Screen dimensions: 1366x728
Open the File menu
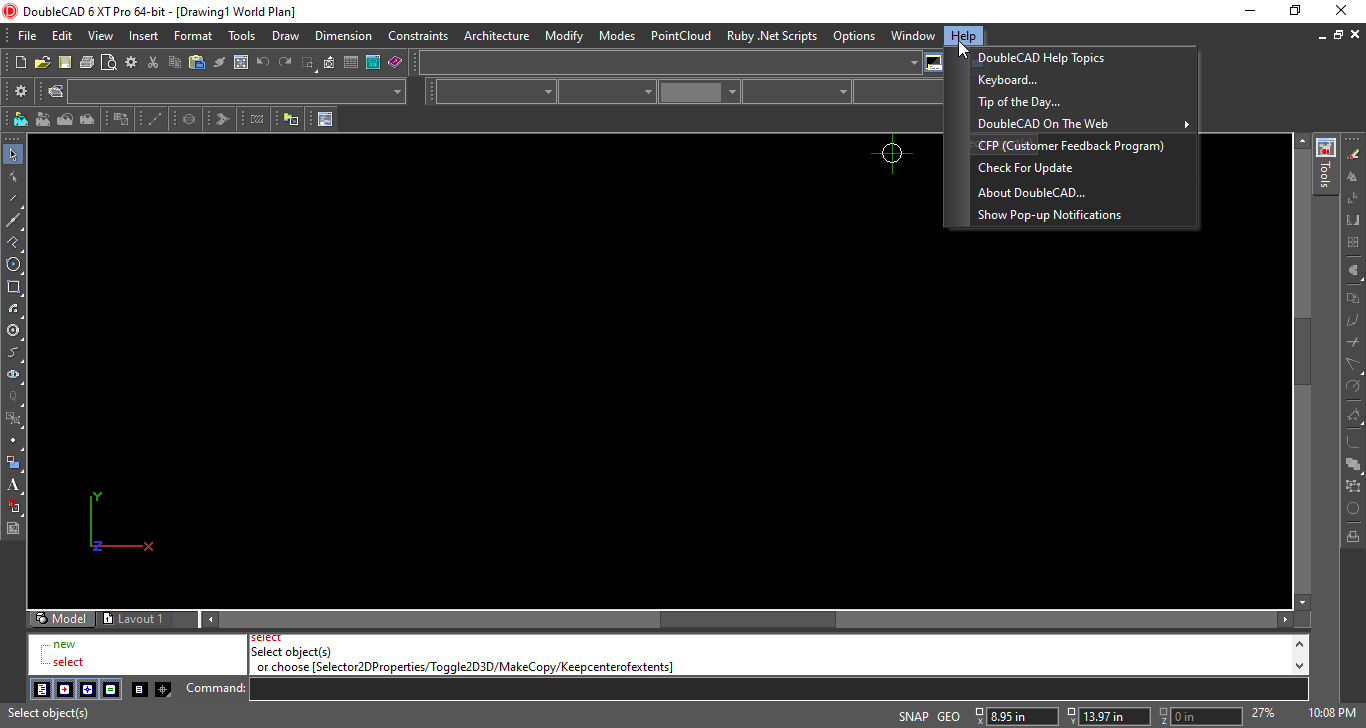(27, 36)
